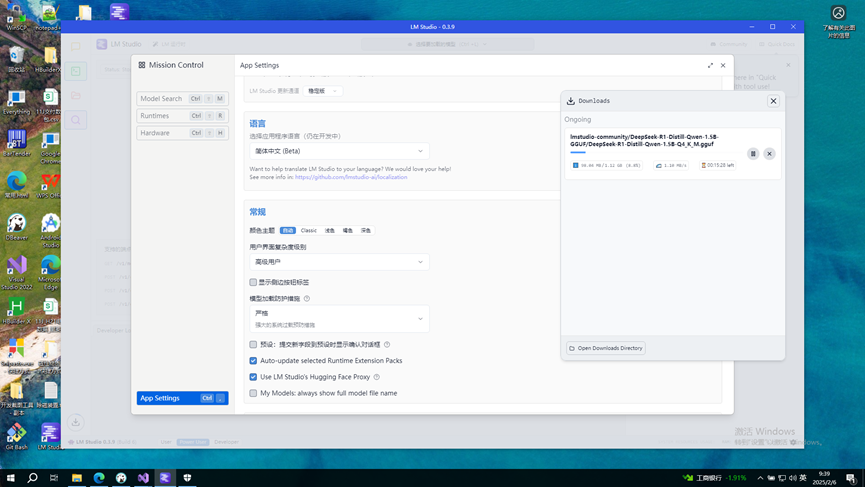Select the 深色 (dark) color theme
The width and height of the screenshot is (865, 487).
coord(366,231)
